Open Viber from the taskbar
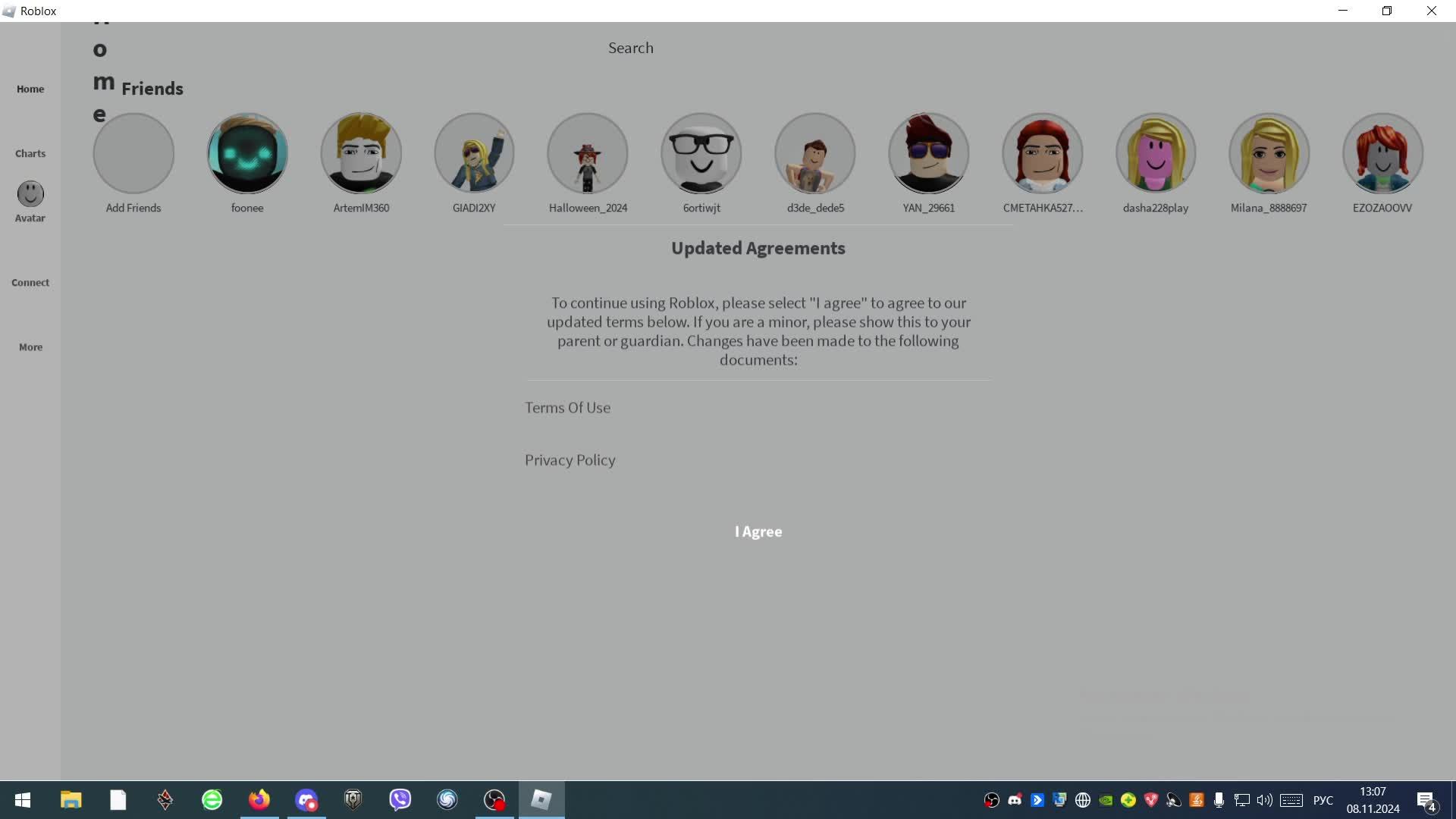 (400, 800)
